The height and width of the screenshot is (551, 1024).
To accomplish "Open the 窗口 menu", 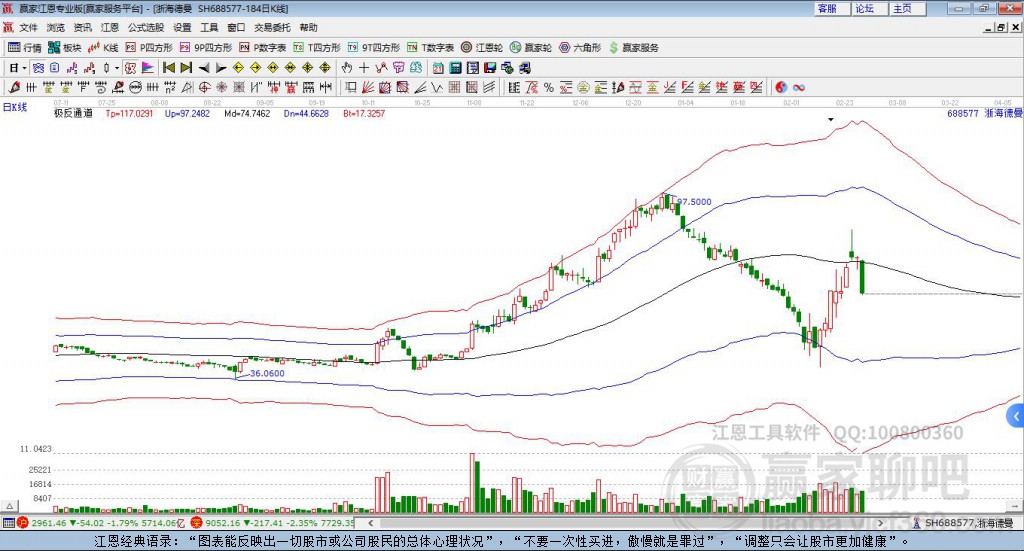I will [236, 27].
